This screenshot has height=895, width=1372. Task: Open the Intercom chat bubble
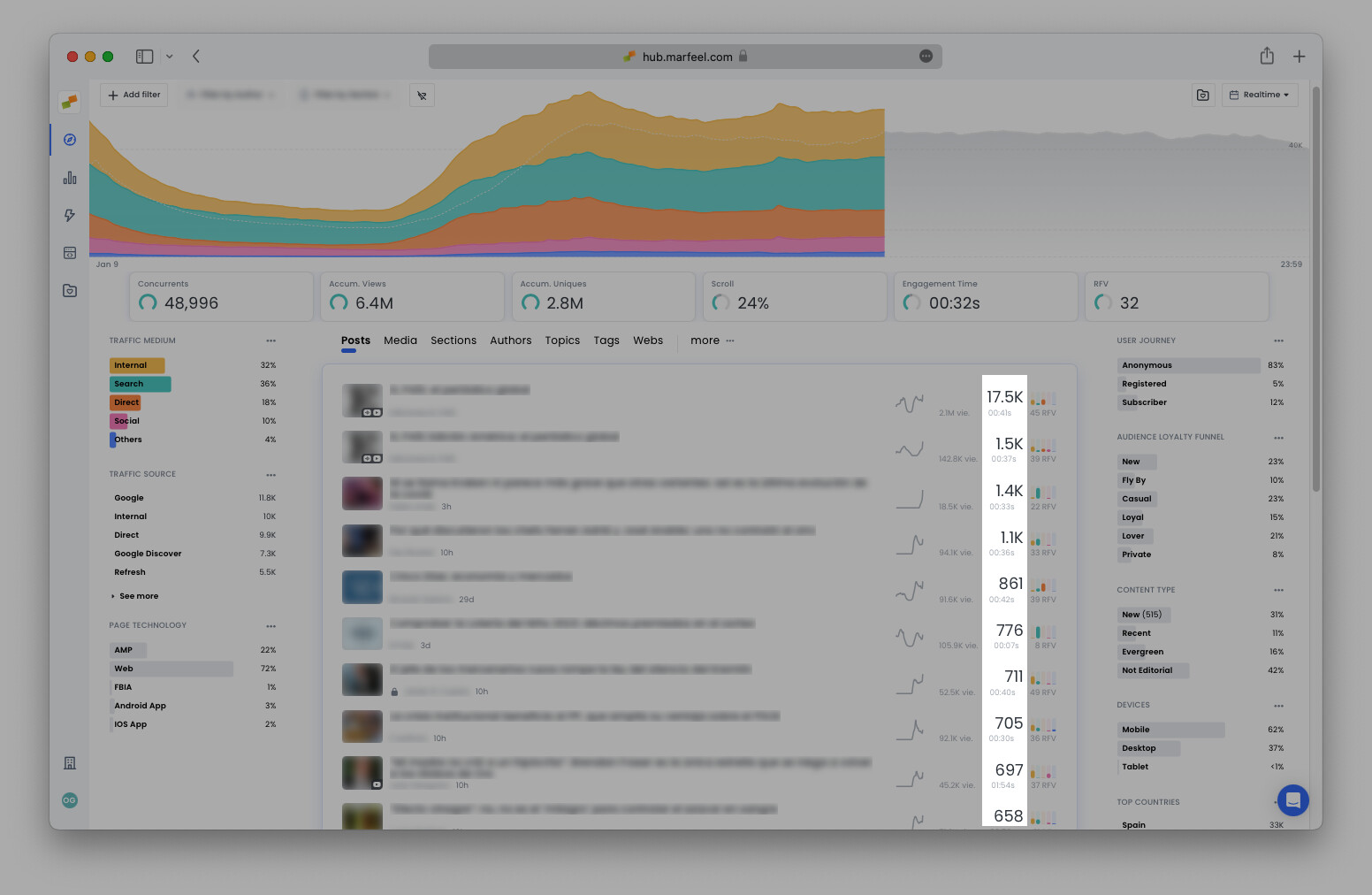click(x=1293, y=800)
